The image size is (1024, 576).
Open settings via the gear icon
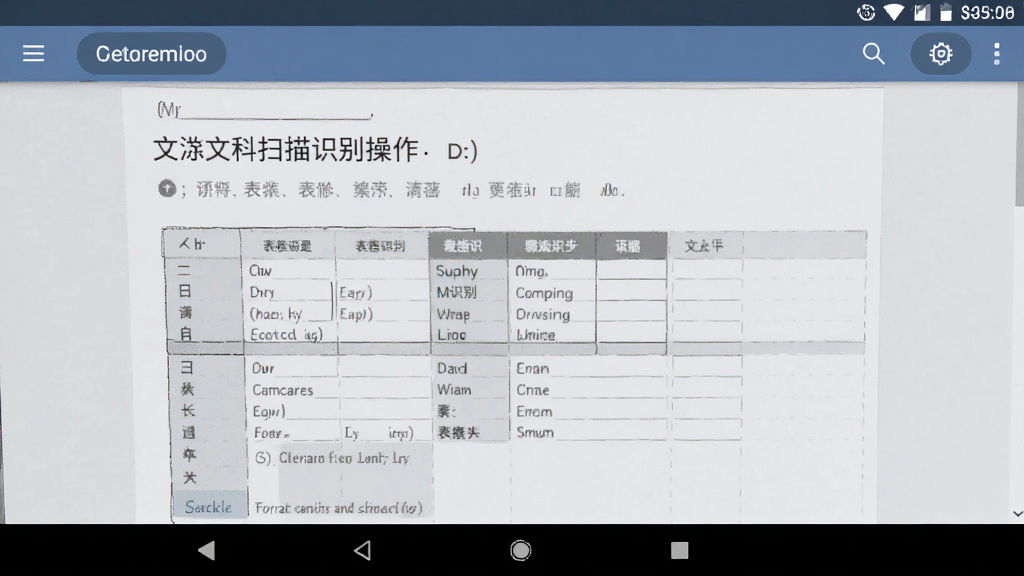940,54
